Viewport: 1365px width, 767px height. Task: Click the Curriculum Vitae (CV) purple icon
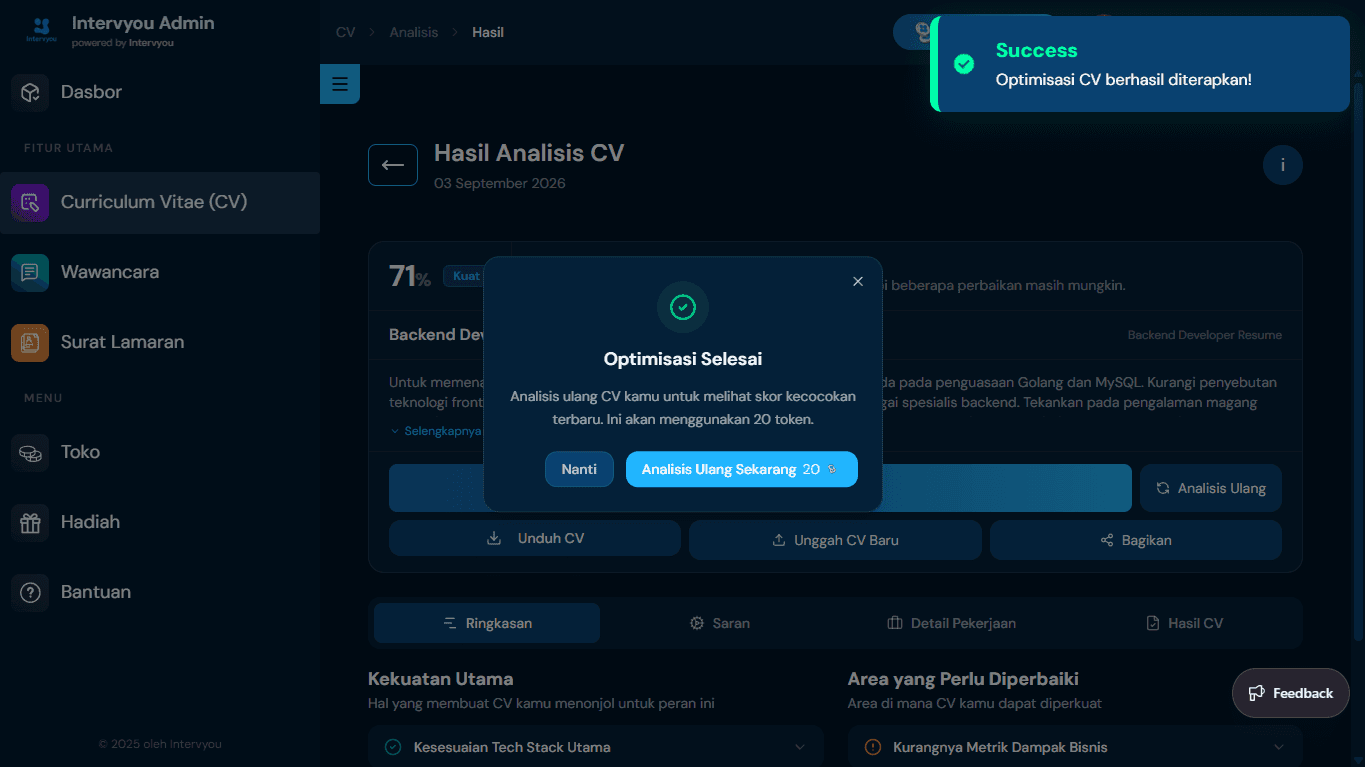[30, 202]
